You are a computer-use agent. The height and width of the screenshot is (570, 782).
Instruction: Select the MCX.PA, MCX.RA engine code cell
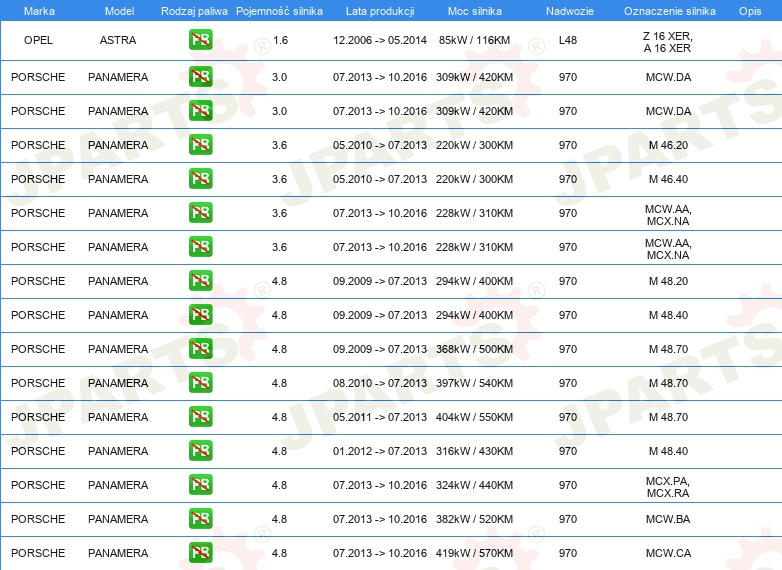667,486
